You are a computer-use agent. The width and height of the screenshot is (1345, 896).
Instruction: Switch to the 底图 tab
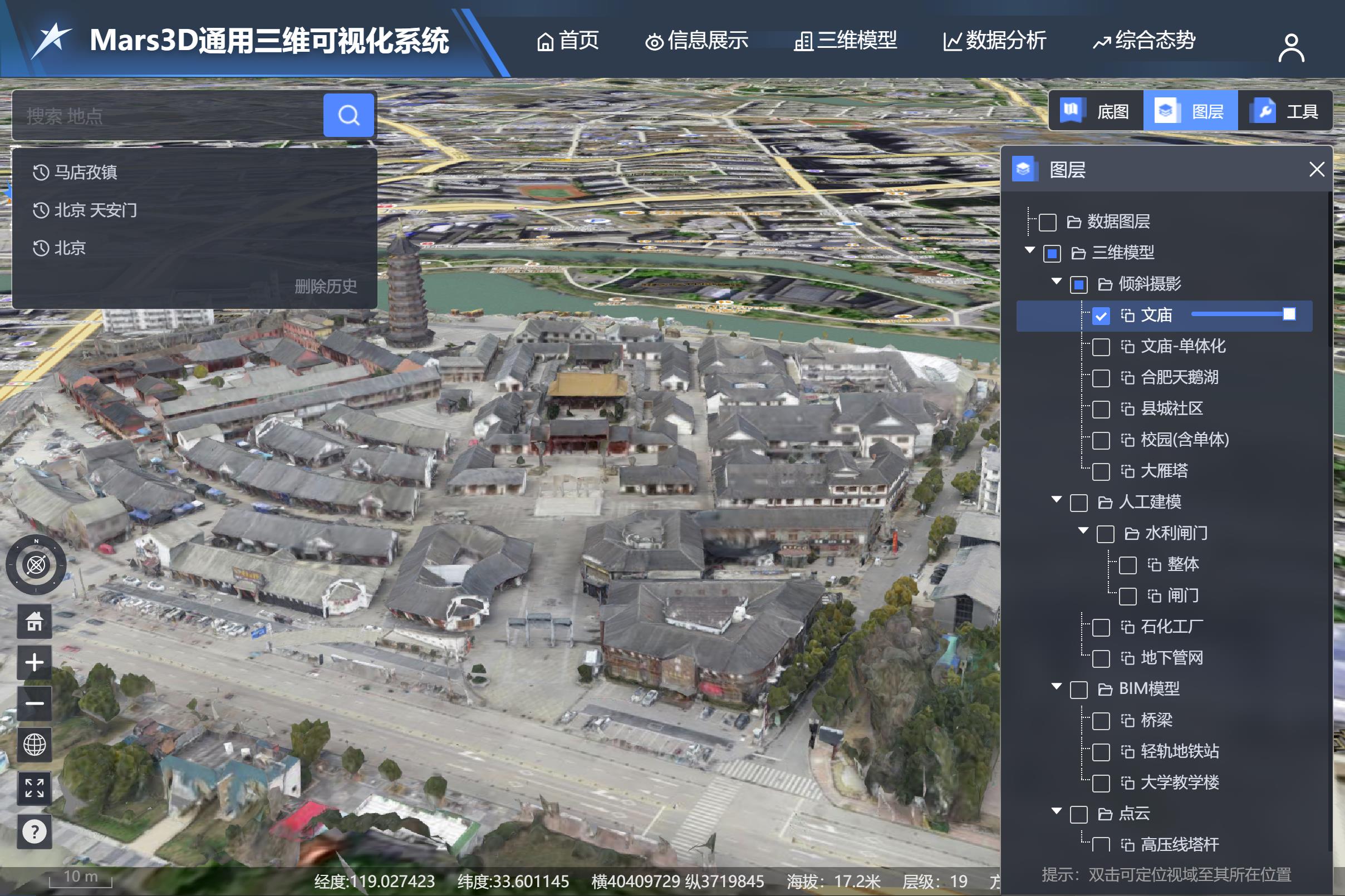click(1096, 111)
